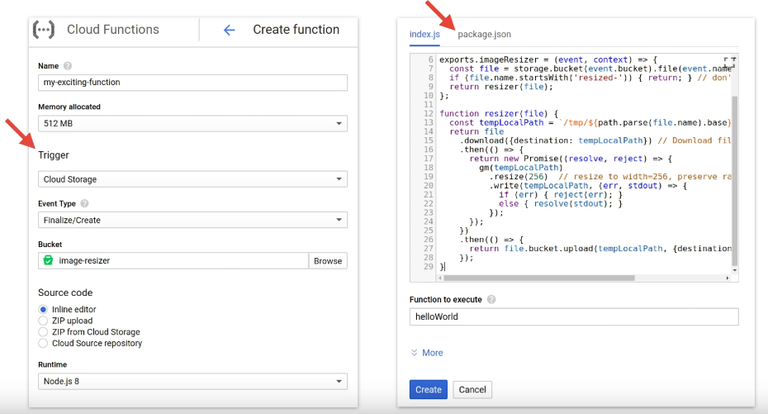Select the Cloud Source repository radio button
Image resolution: width=768 pixels, height=414 pixels.
43,343
